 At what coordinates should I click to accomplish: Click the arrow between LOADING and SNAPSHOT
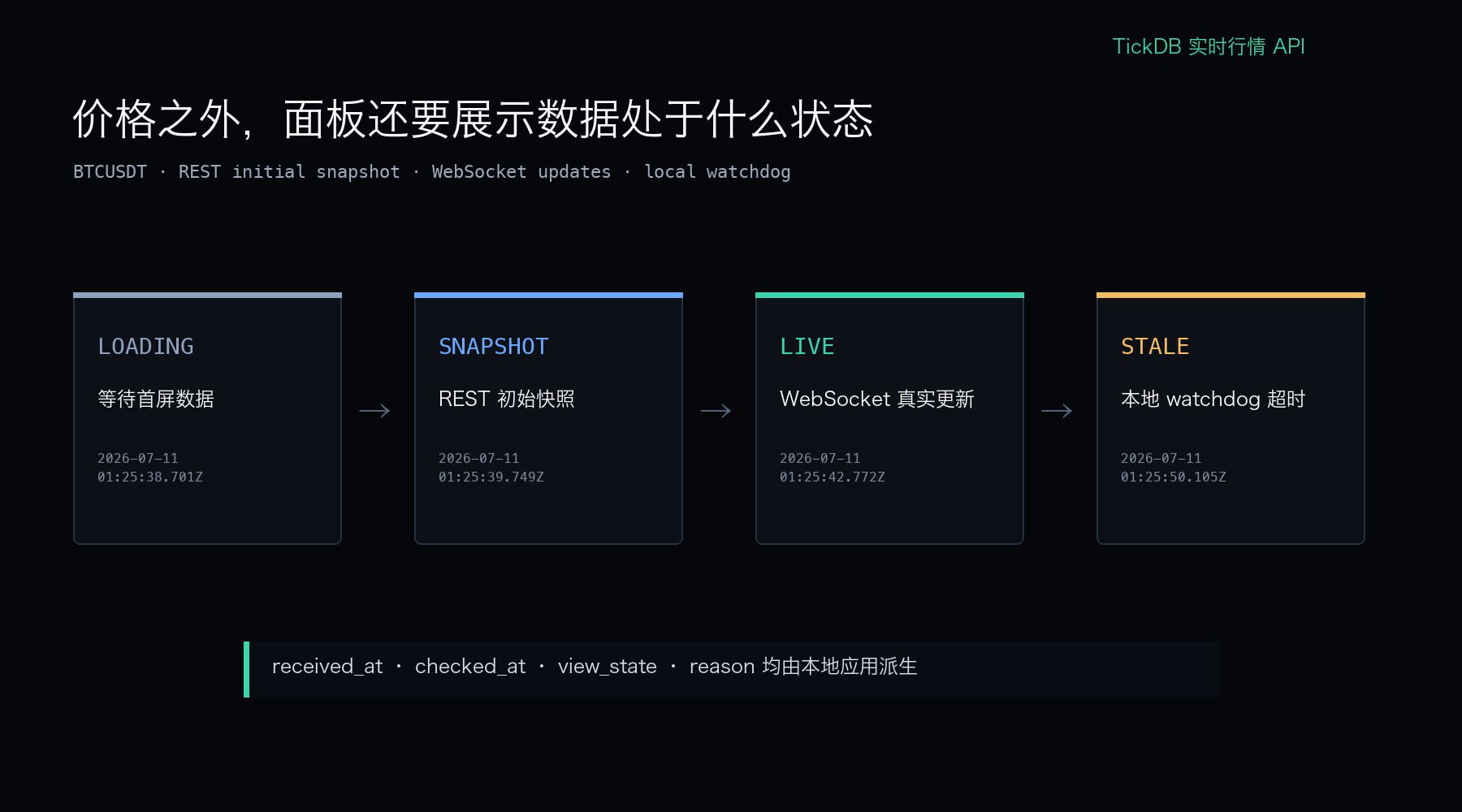coord(374,411)
